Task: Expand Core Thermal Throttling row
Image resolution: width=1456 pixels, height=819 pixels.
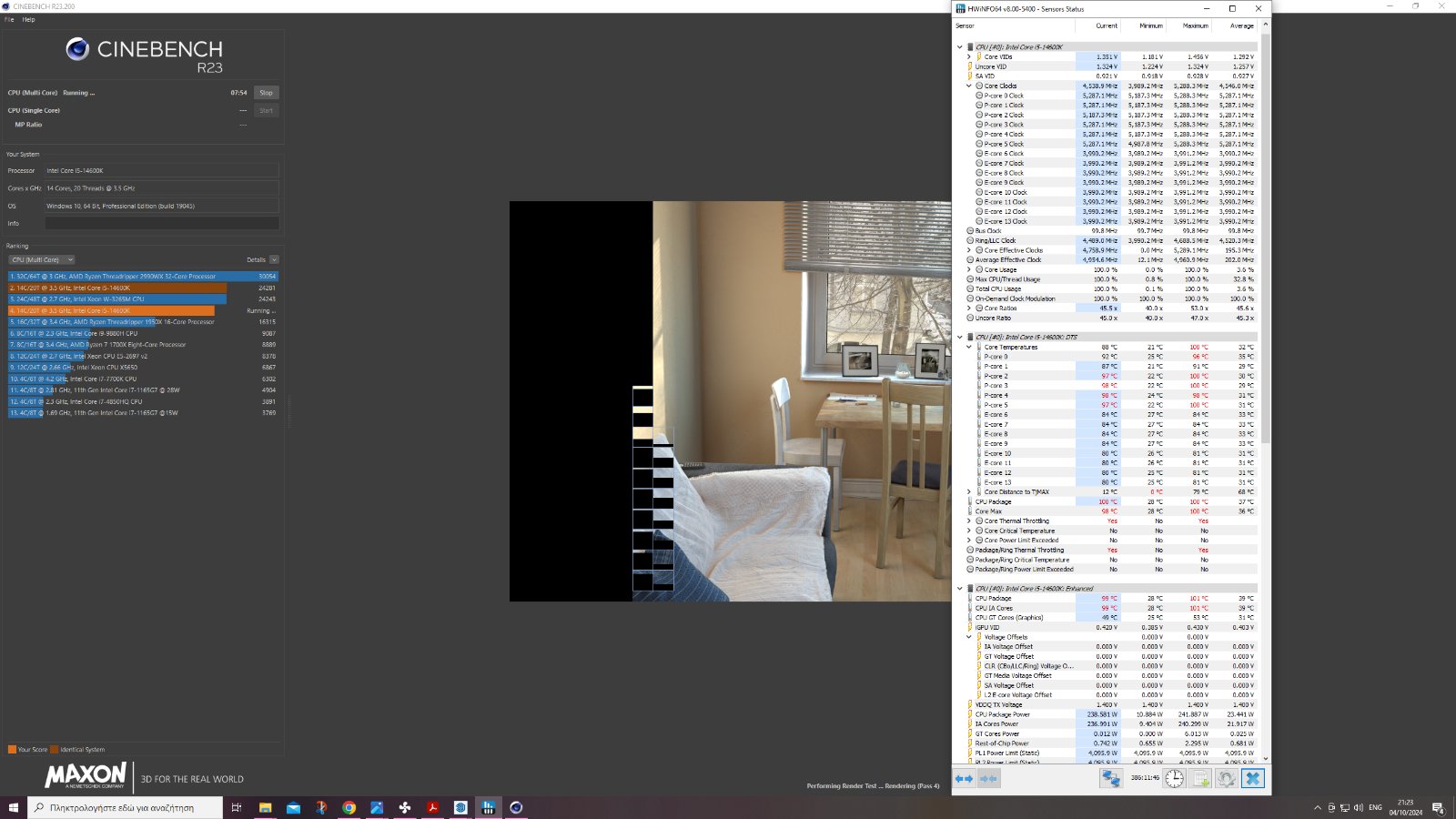Action: click(x=968, y=521)
